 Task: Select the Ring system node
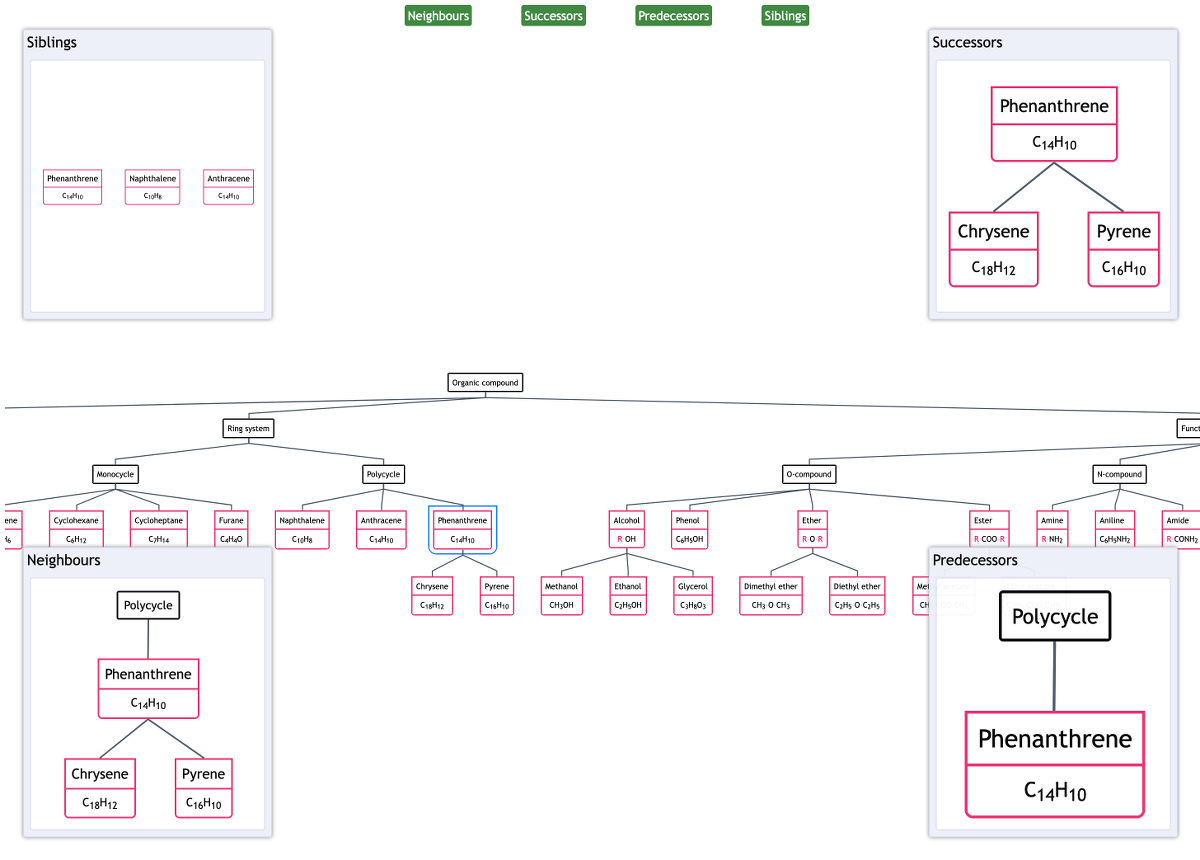(x=248, y=428)
